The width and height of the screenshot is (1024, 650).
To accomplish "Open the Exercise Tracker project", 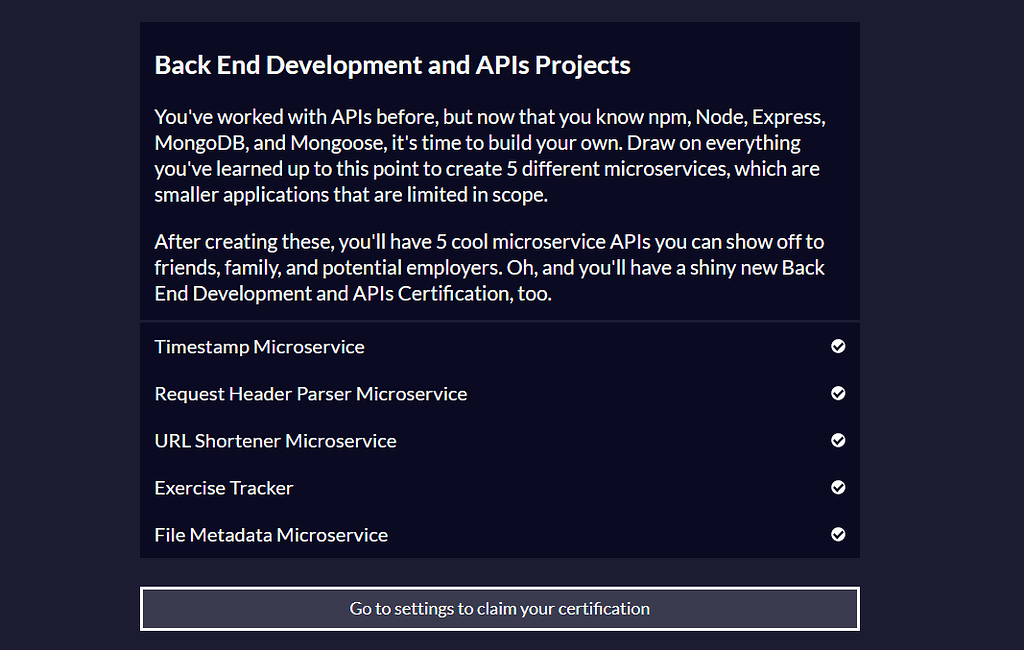I will click(223, 487).
